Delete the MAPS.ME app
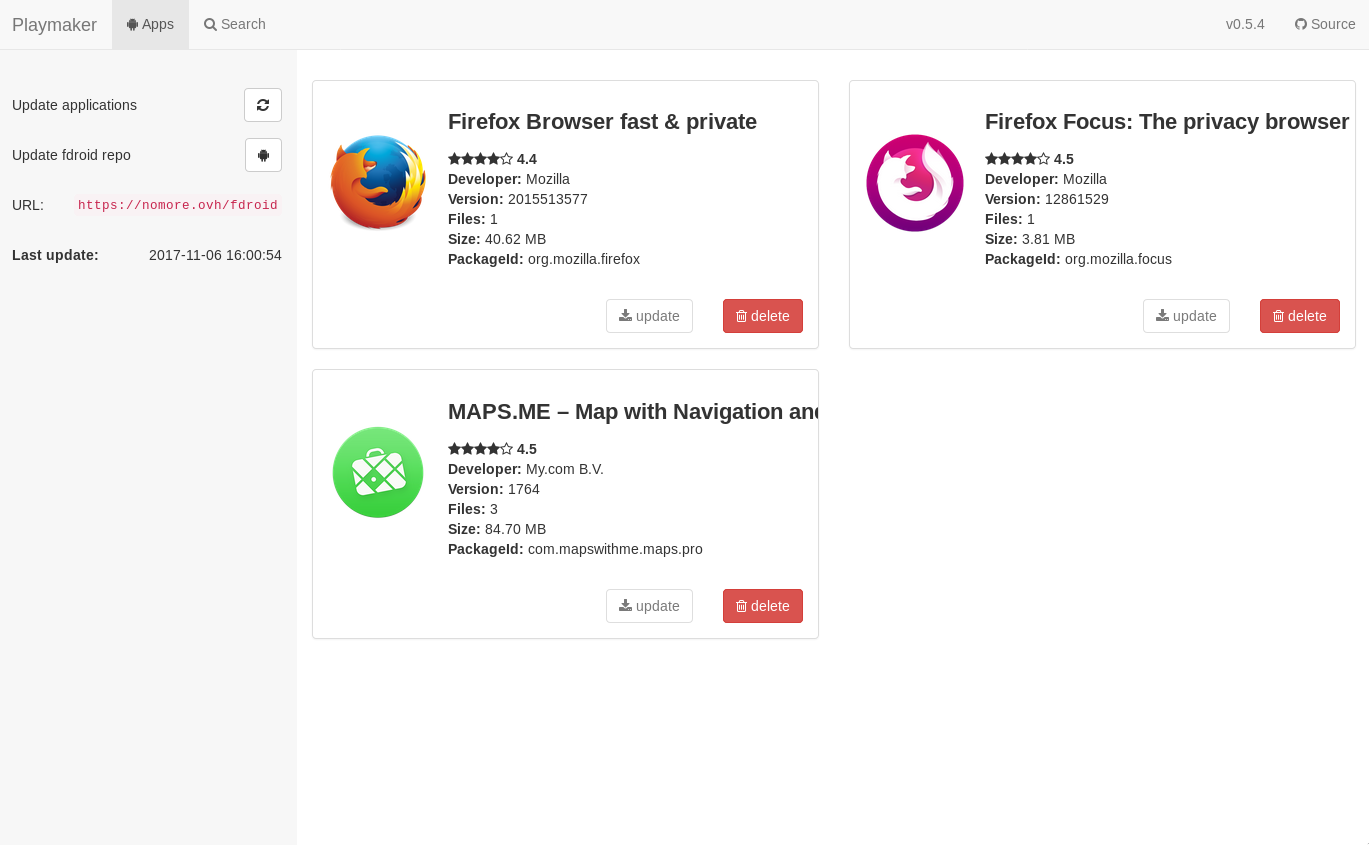1369x845 pixels. pos(762,606)
